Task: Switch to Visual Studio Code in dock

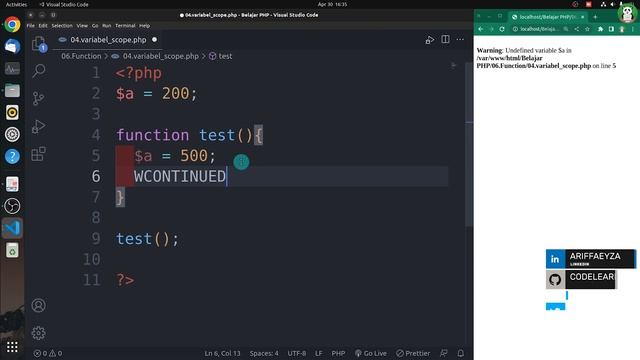Action: coord(12,228)
